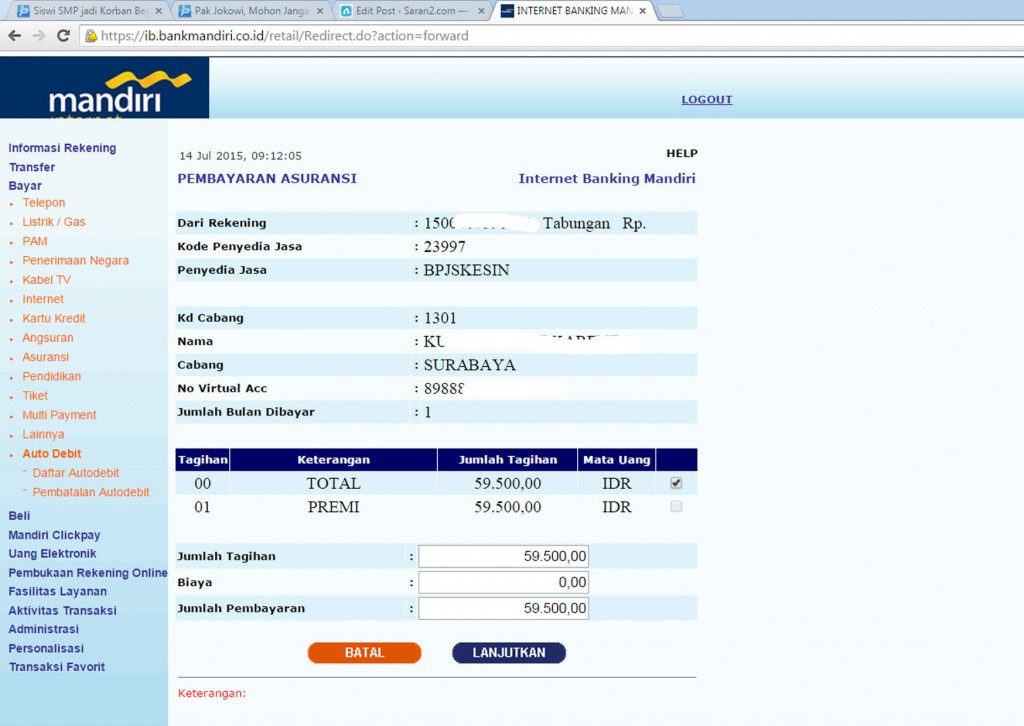The width and height of the screenshot is (1024, 726).
Task: Open Personalisasi menu
Action: coord(46,648)
